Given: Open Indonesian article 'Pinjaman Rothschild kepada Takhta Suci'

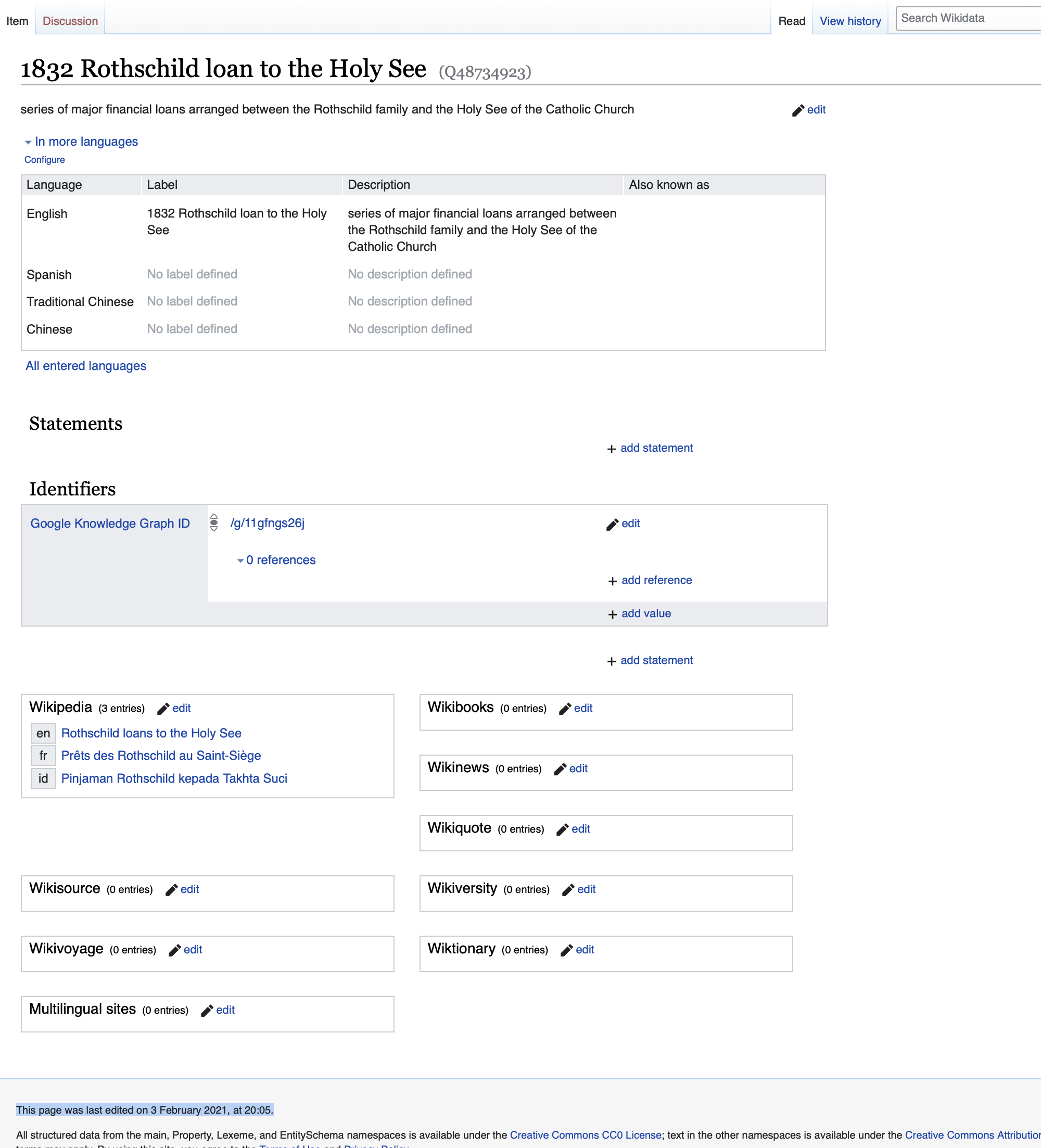Looking at the screenshot, I should point(174,779).
